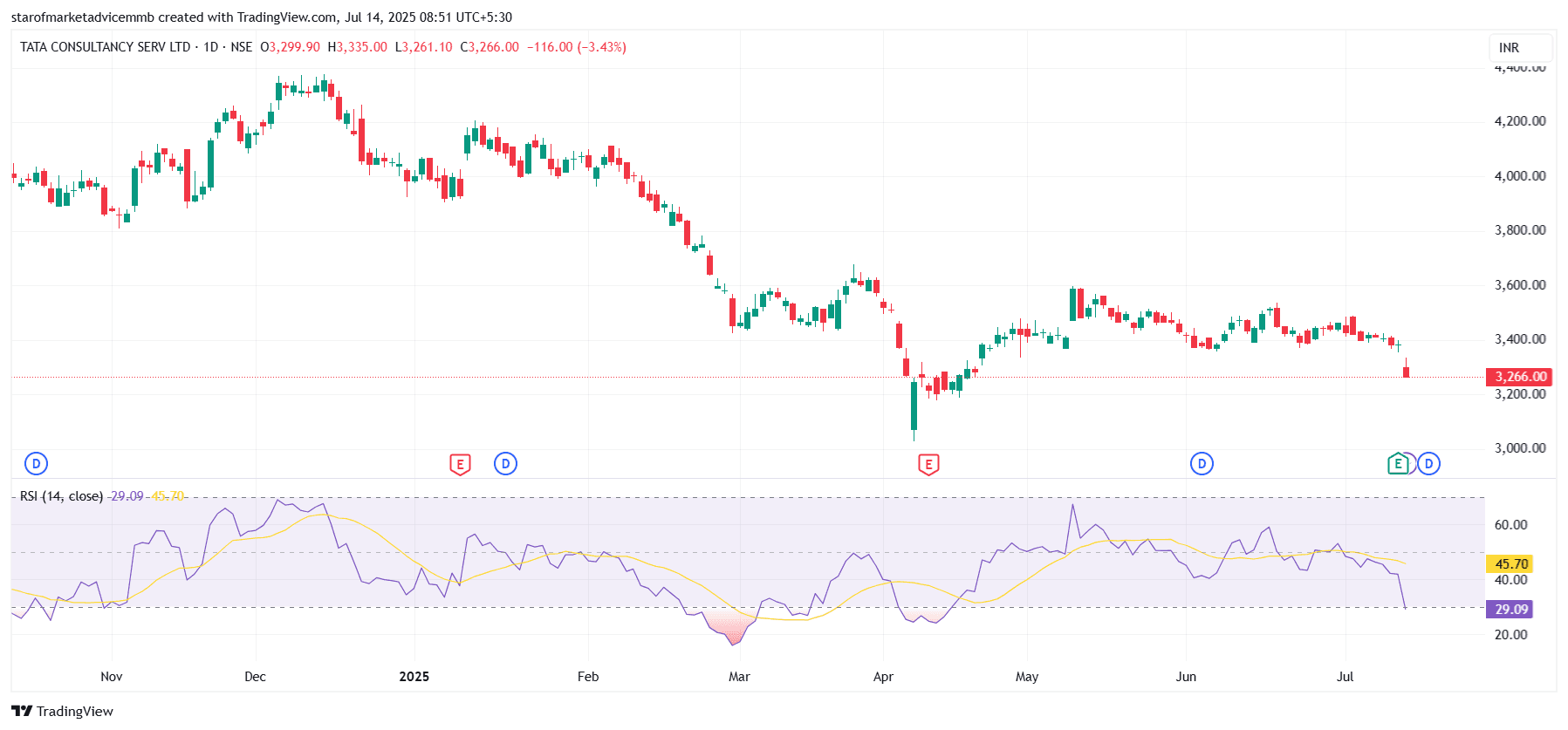Image resolution: width=1568 pixels, height=730 pixels.
Task: Select the RSI (14, close) indicator label
Action: (61, 496)
